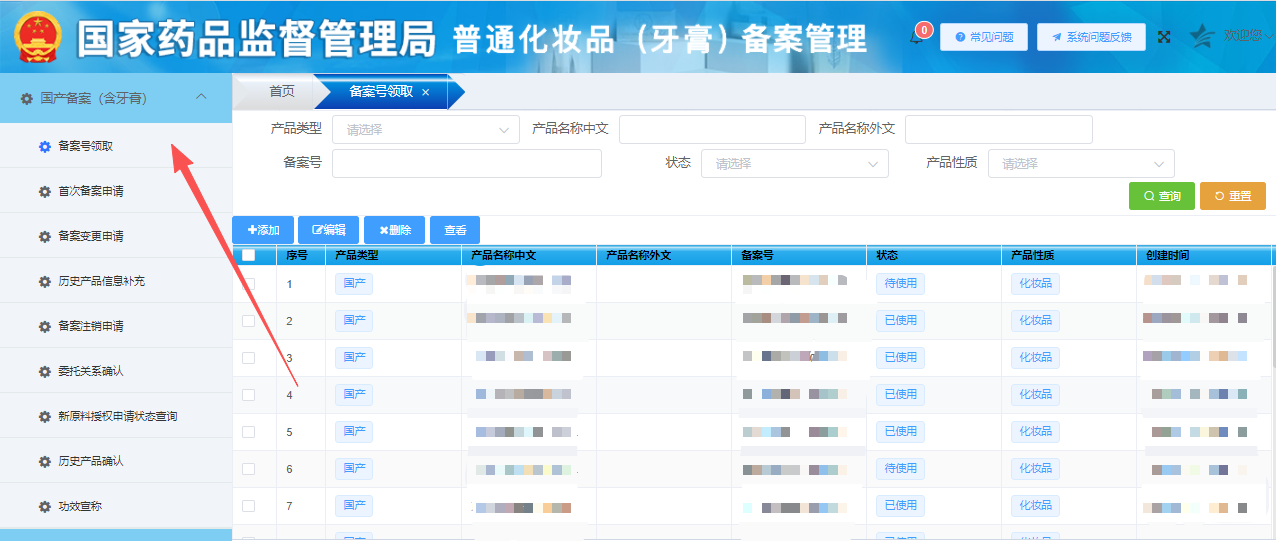Click the gear icon beside 国产备案（含牙膏）
Viewport: 1276px width, 541px height.
click(26, 98)
